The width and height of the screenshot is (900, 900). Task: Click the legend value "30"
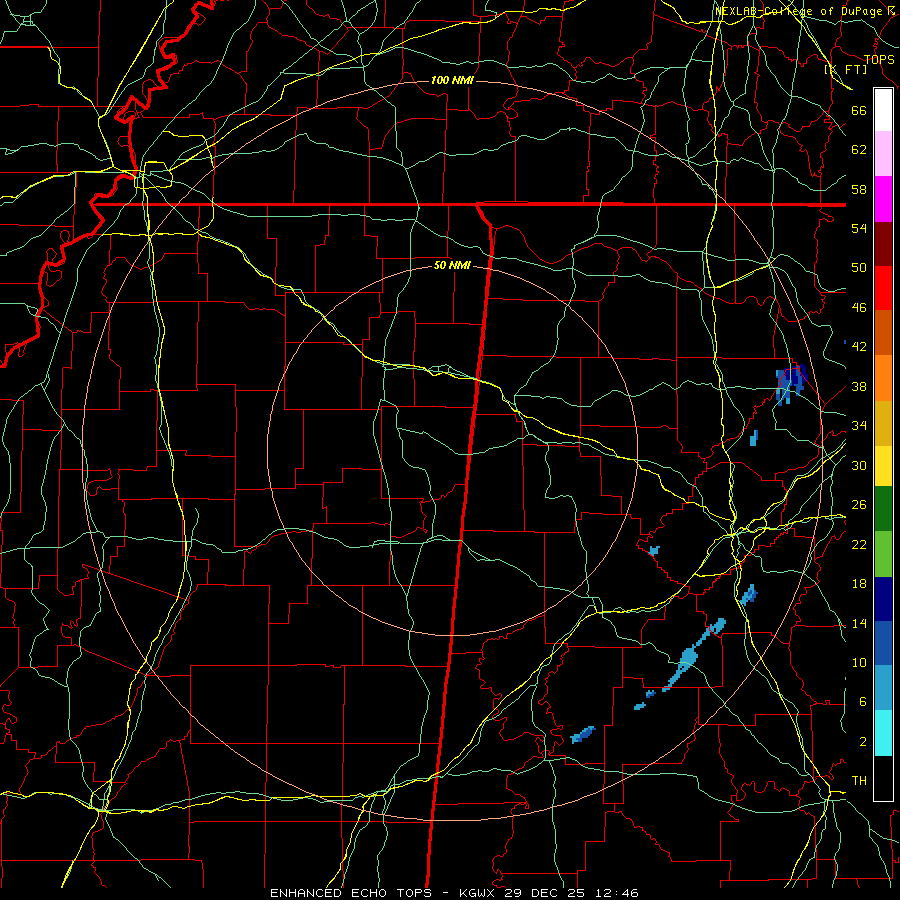[859, 465]
